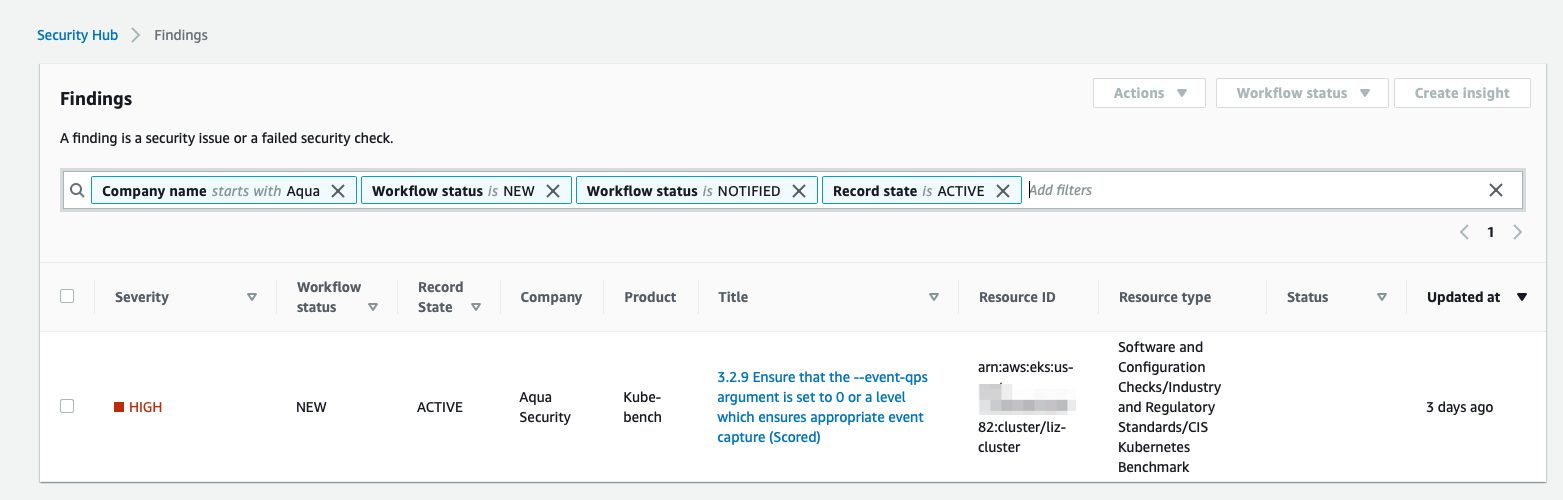The image size is (1563, 500).
Task: Remove the Workflow status NOTIFIED filter
Action: click(798, 191)
